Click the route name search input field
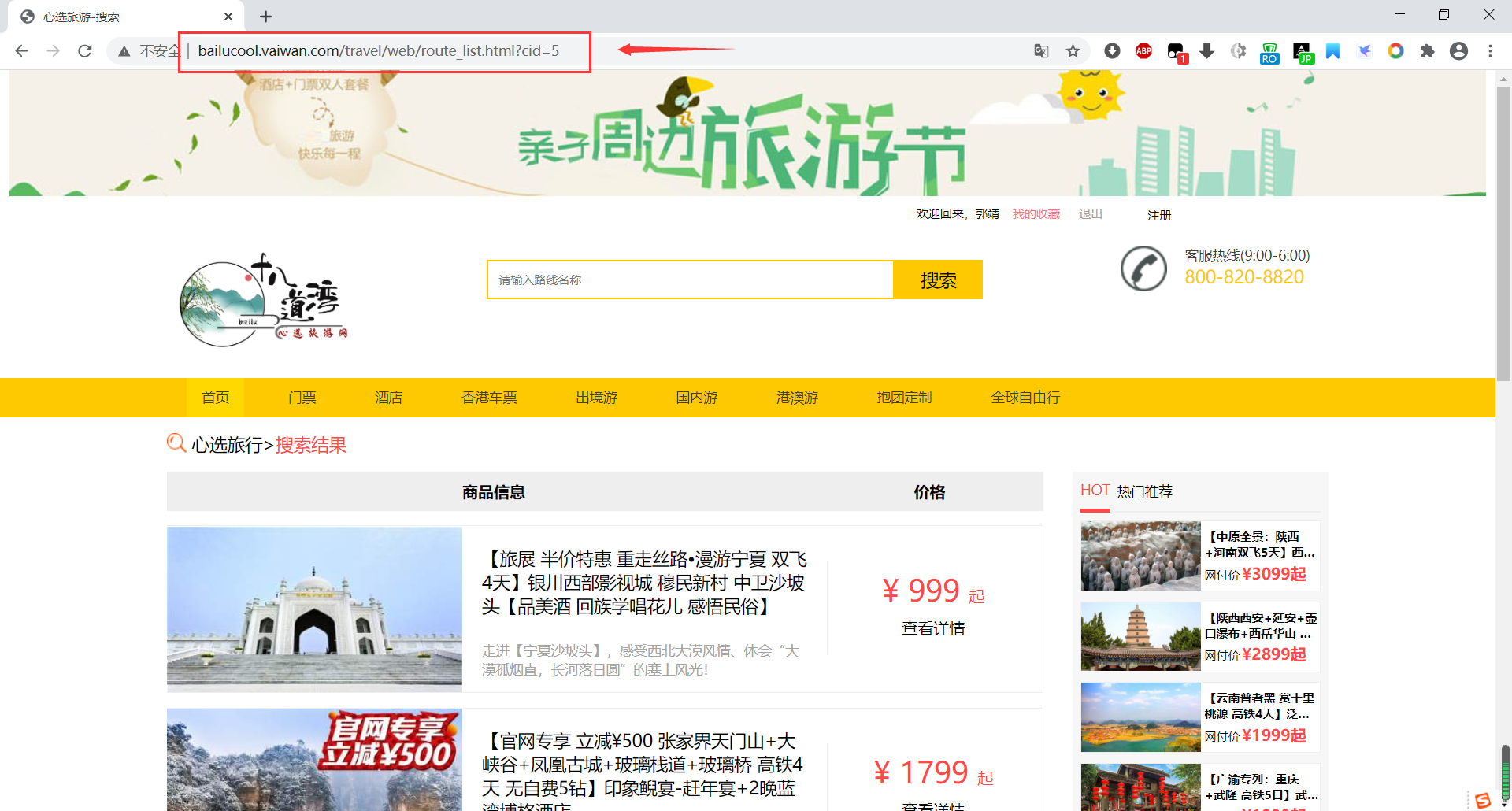The height and width of the screenshot is (811, 1512). pos(690,280)
